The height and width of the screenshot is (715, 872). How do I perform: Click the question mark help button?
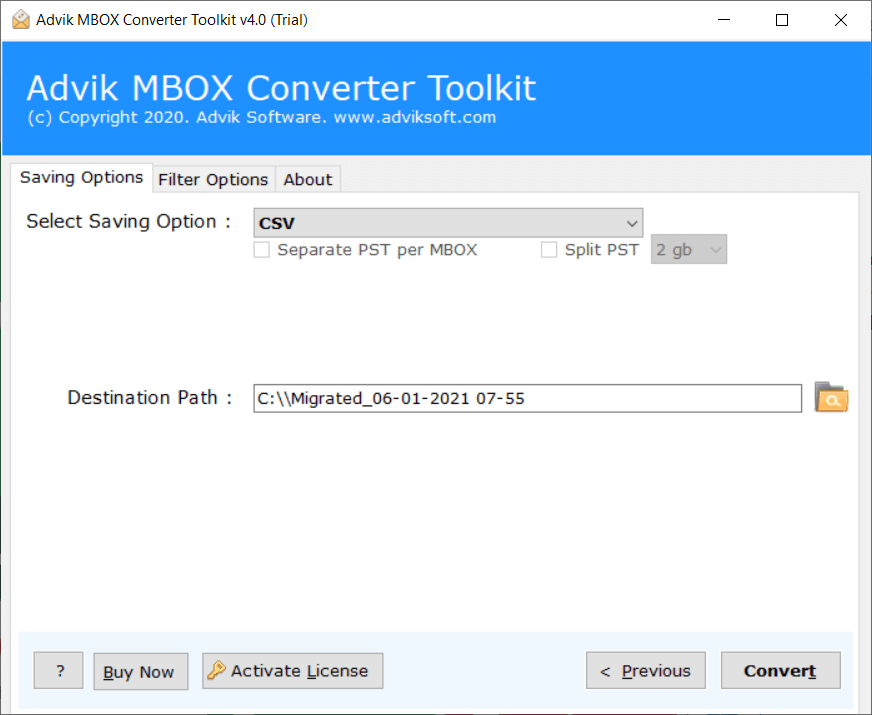59,671
